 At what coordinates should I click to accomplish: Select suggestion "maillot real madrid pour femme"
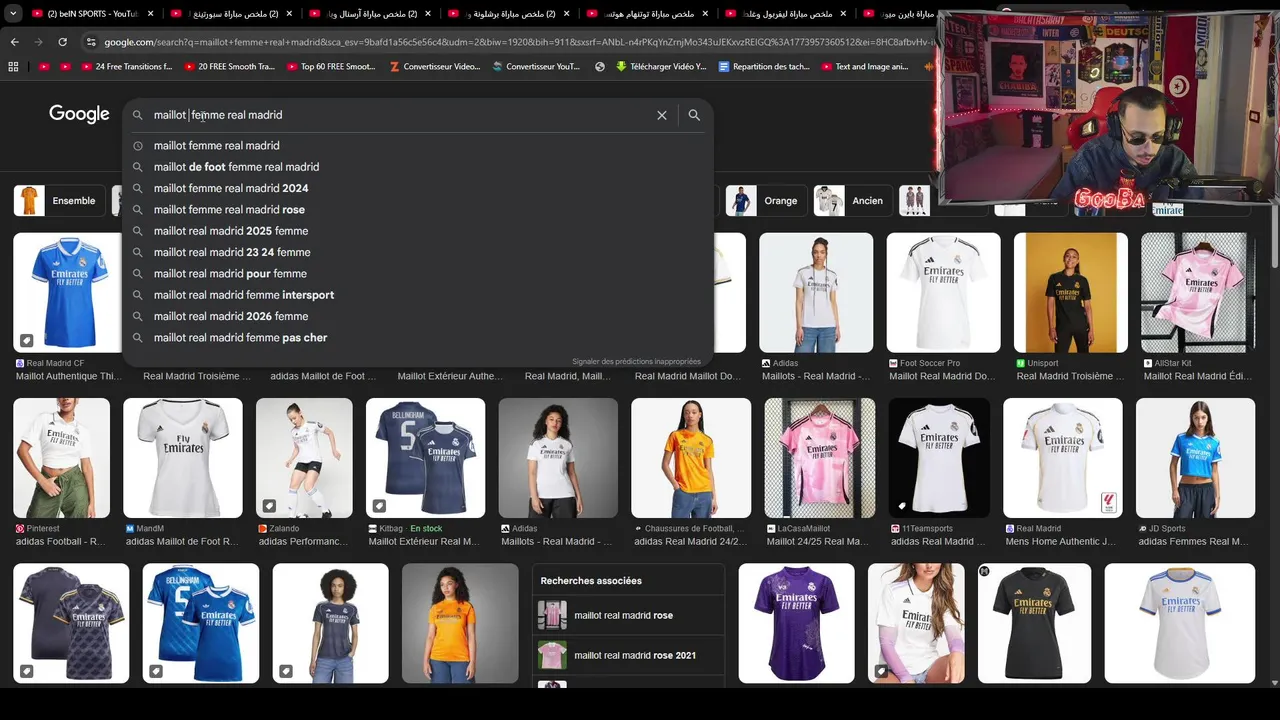coord(418,274)
